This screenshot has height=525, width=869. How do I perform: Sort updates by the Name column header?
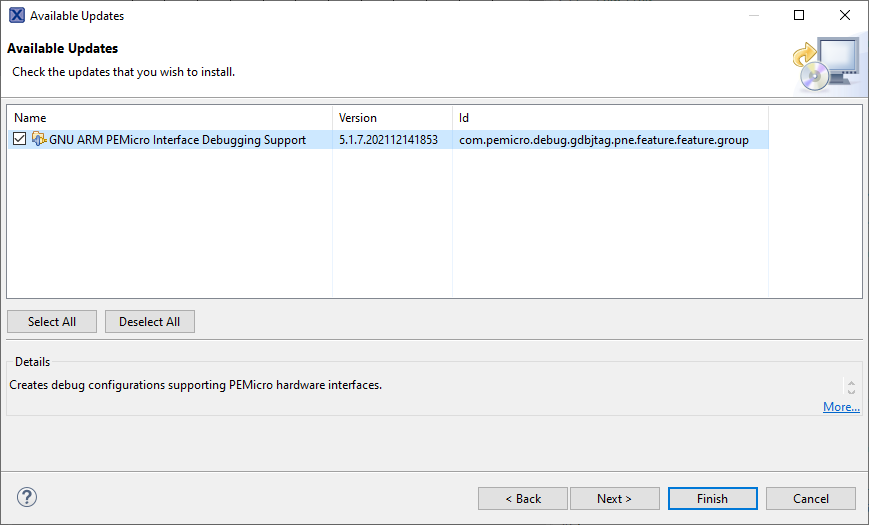click(x=169, y=118)
